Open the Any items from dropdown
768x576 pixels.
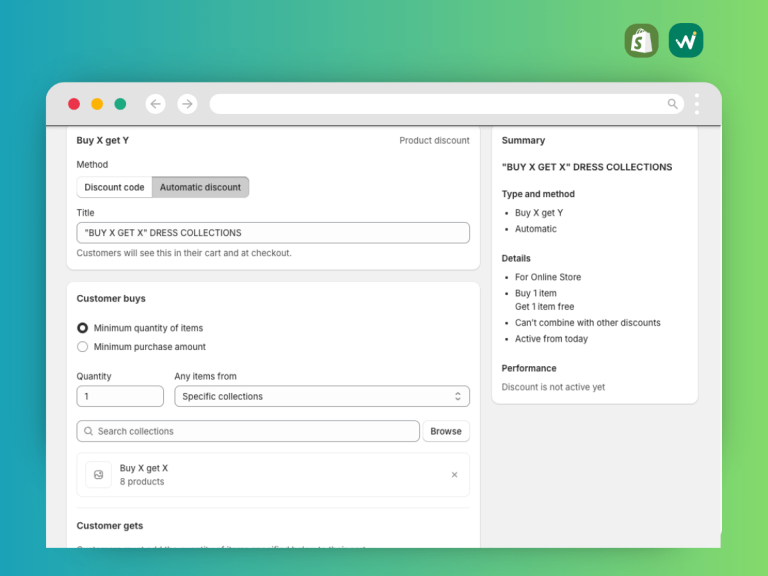322,396
